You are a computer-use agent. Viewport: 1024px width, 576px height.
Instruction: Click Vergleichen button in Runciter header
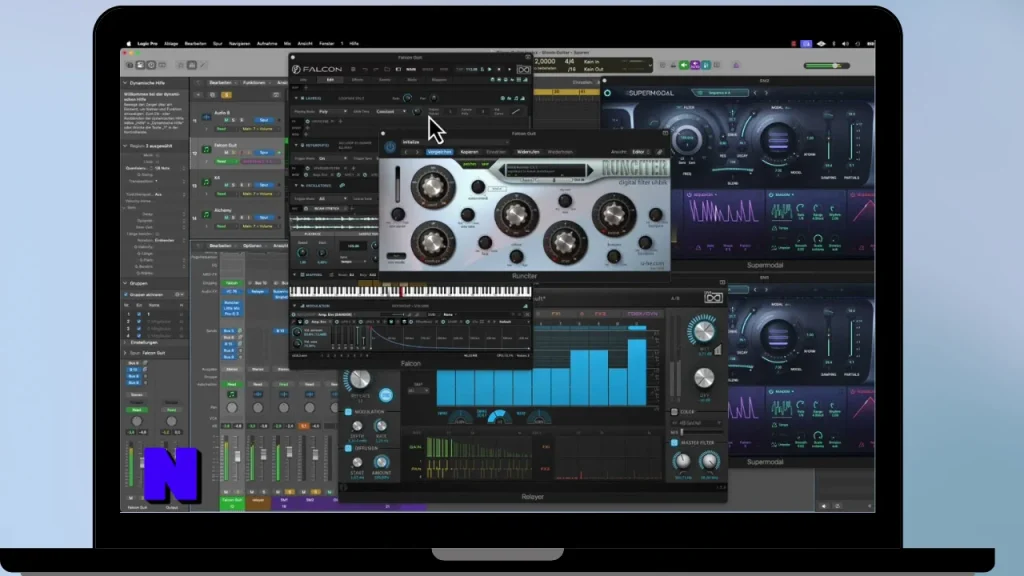pos(440,152)
